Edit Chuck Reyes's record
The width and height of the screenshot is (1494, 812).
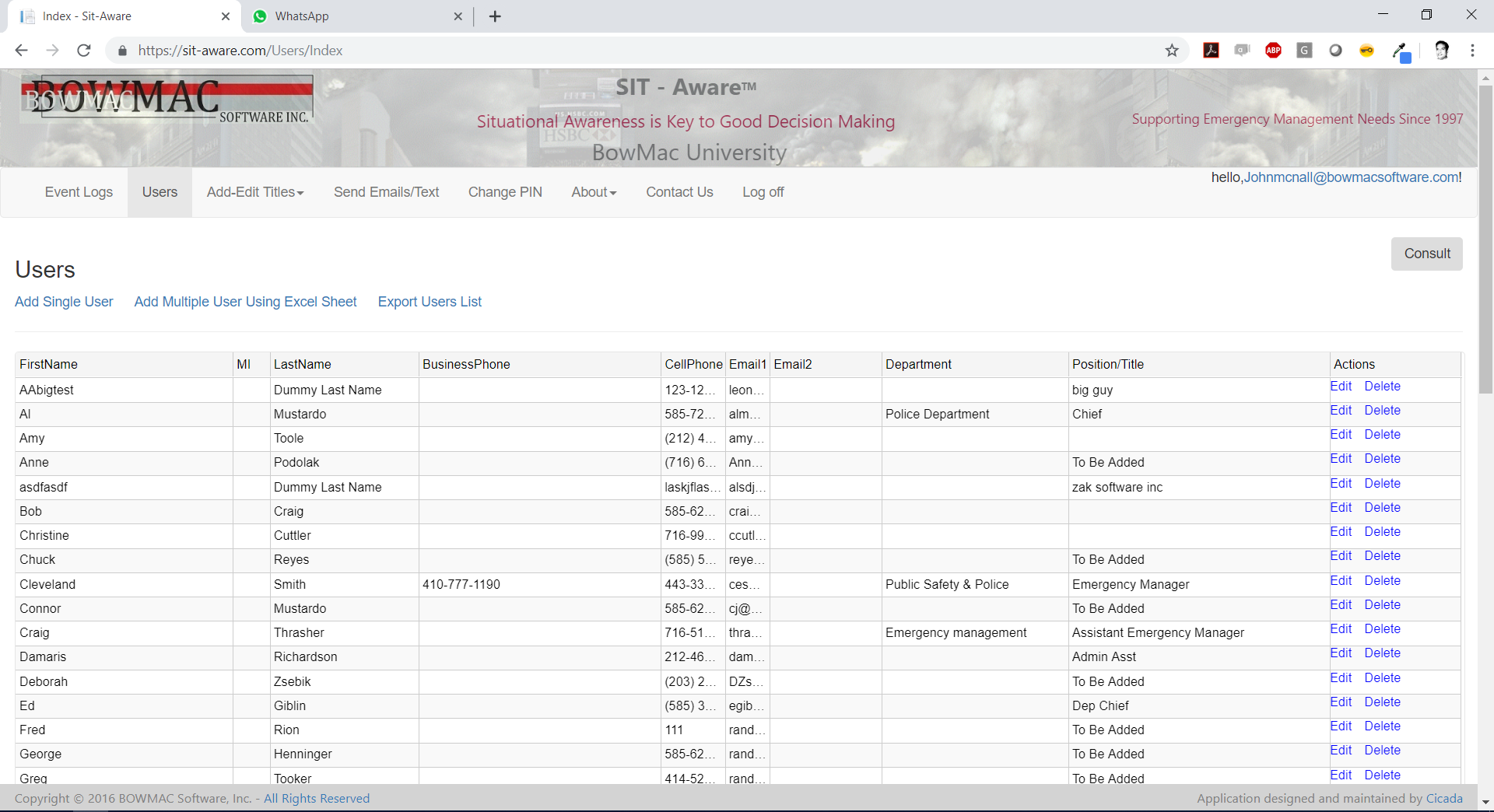1341,556
